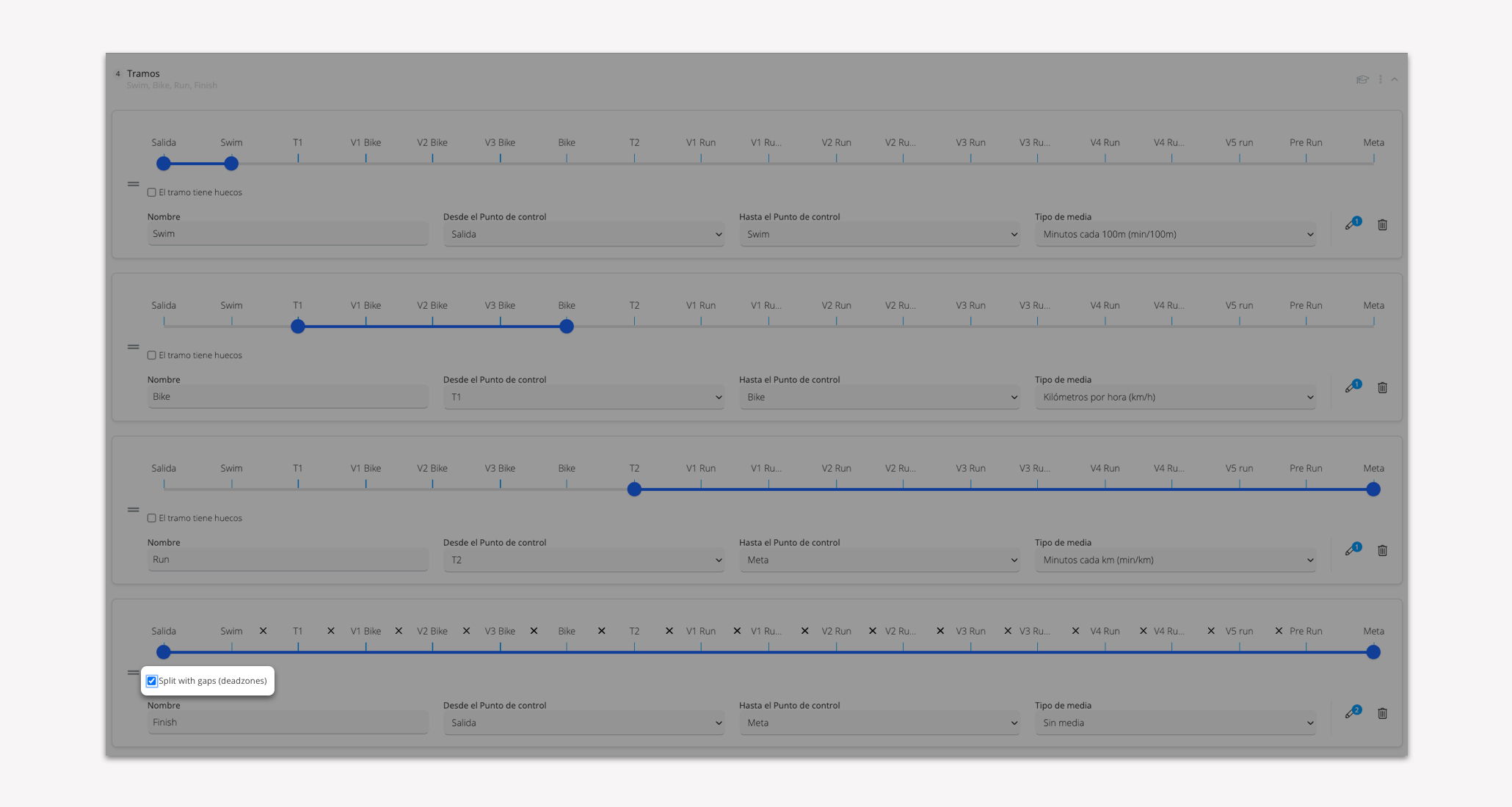Grab the reorder handle of the Swim split
Screen dimensions: 1512x807
point(133,184)
